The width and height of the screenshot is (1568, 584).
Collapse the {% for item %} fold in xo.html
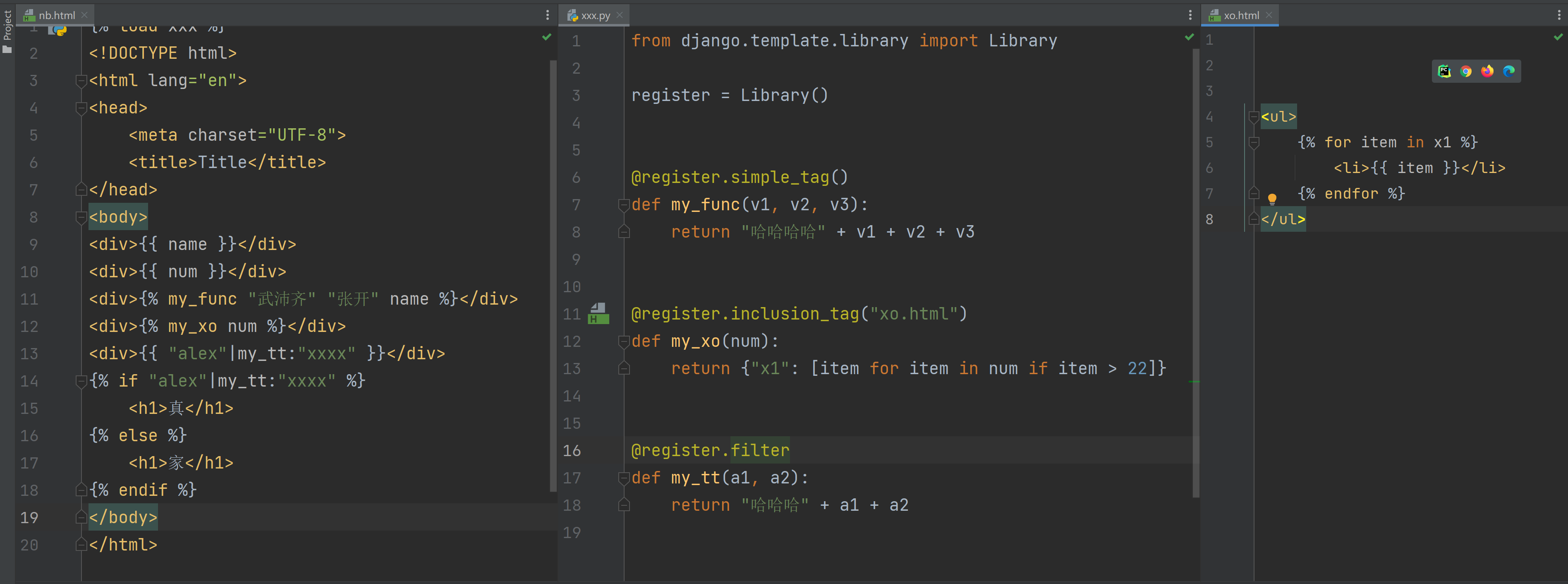click(1253, 142)
